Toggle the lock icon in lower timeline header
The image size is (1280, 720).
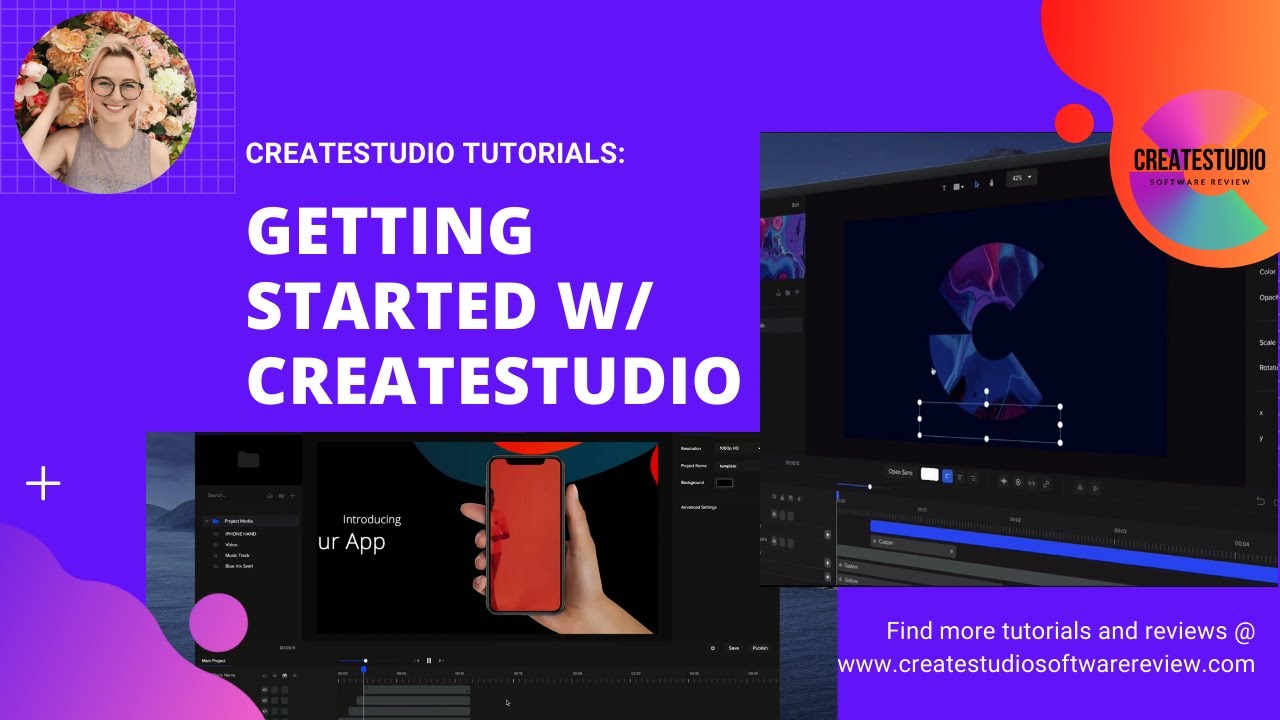click(x=275, y=675)
